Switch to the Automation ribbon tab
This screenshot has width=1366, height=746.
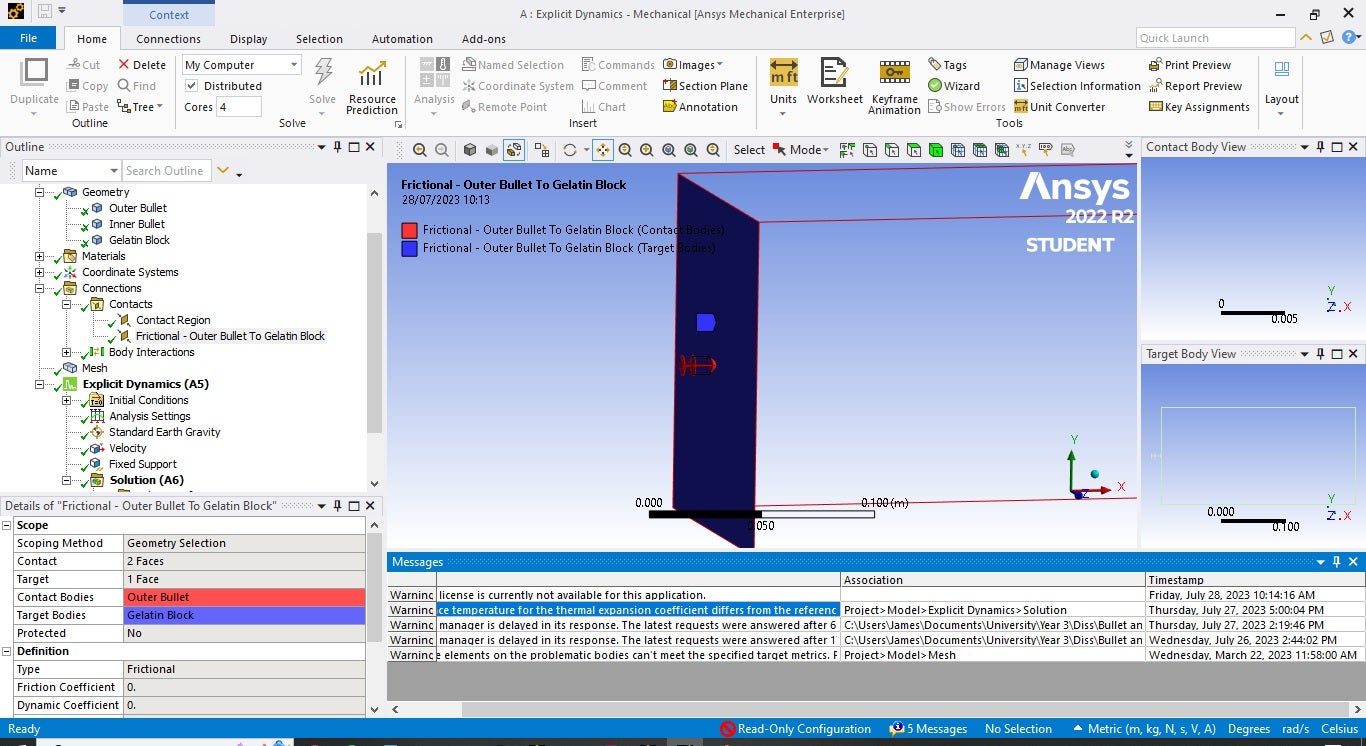coord(402,39)
